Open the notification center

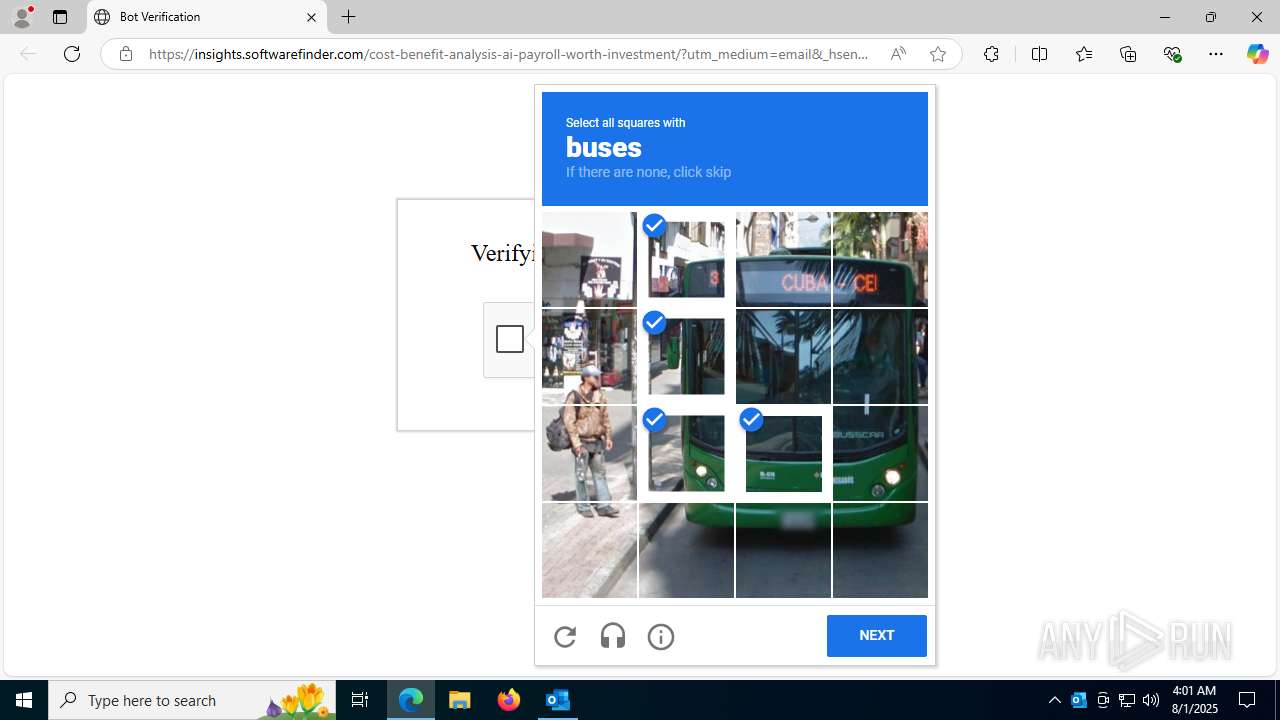1248,700
